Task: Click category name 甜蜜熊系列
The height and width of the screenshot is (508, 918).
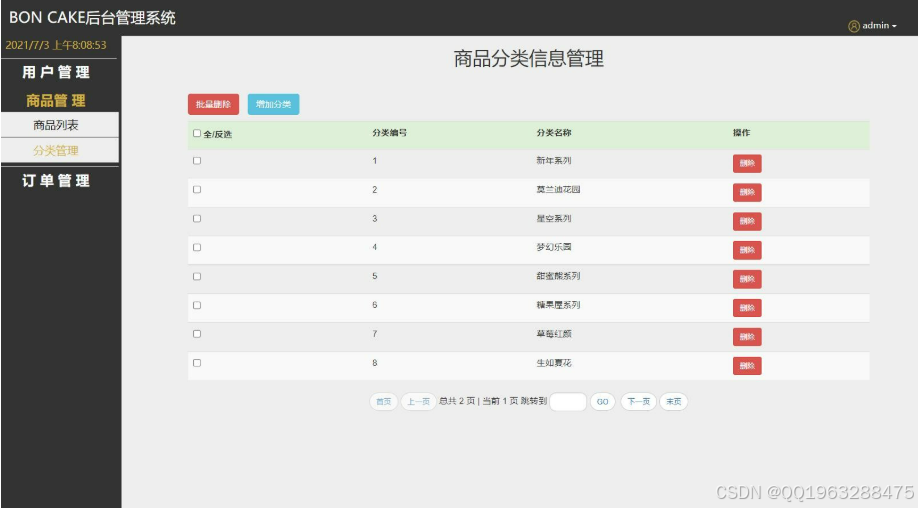Action: [x=558, y=276]
